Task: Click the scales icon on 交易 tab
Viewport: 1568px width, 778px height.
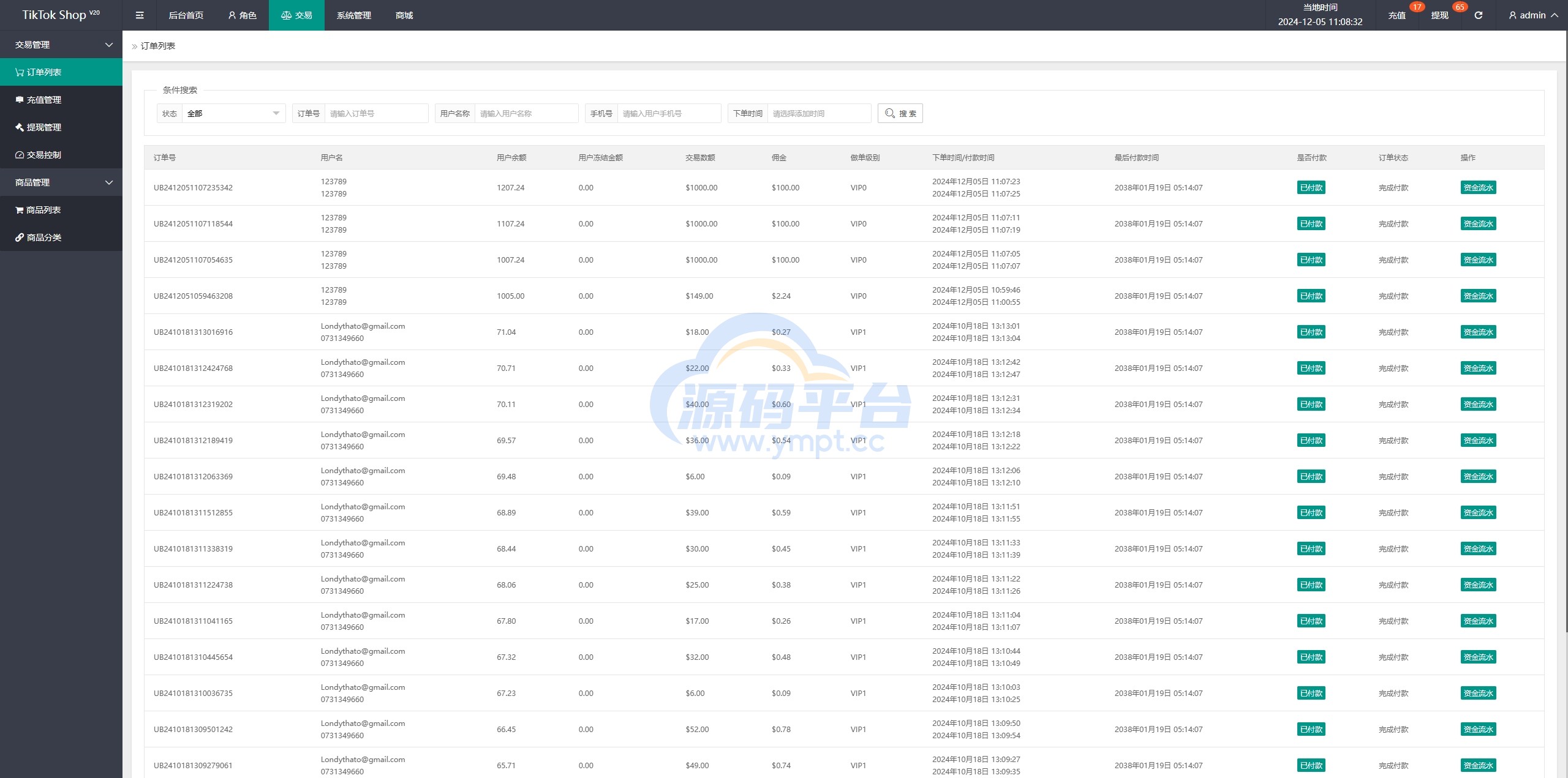Action: coord(286,15)
